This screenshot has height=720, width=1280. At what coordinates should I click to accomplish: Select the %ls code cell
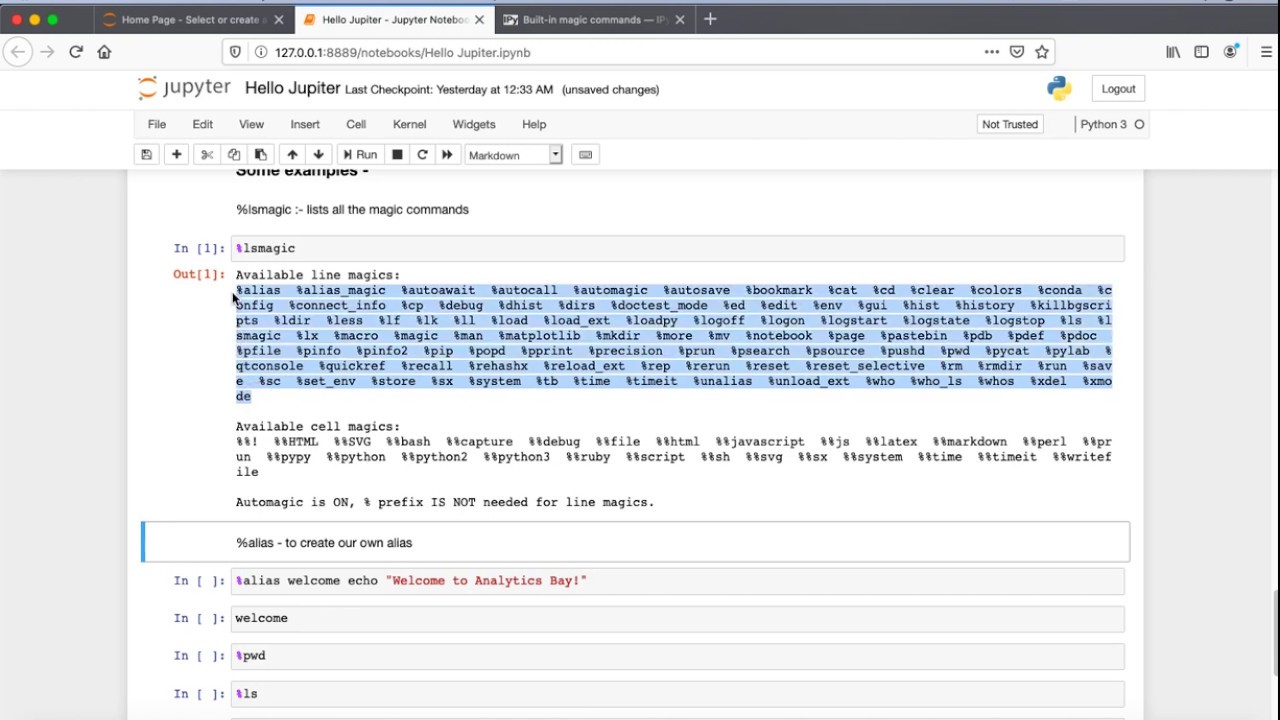(x=677, y=694)
